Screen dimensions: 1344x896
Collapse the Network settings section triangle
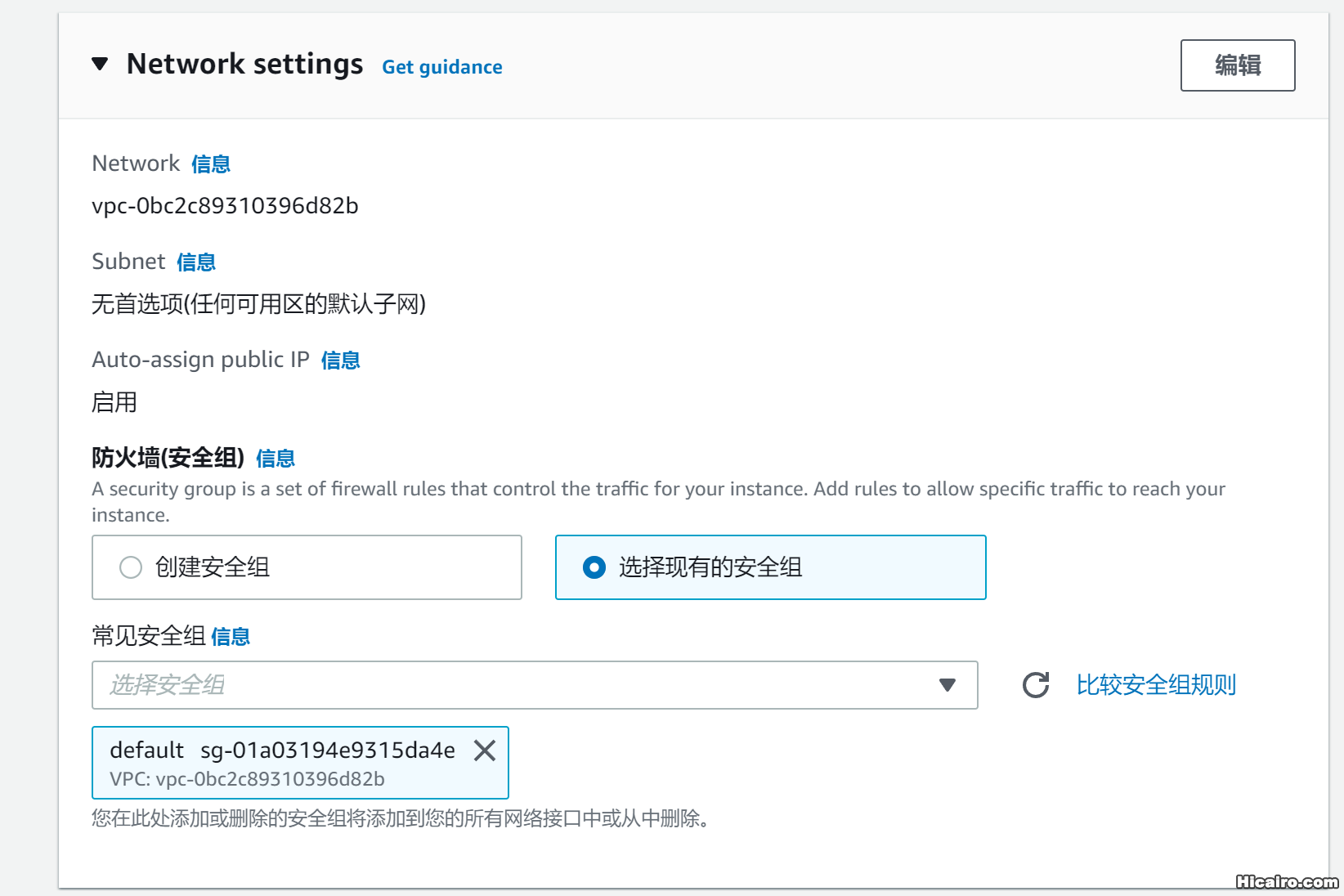[x=100, y=64]
